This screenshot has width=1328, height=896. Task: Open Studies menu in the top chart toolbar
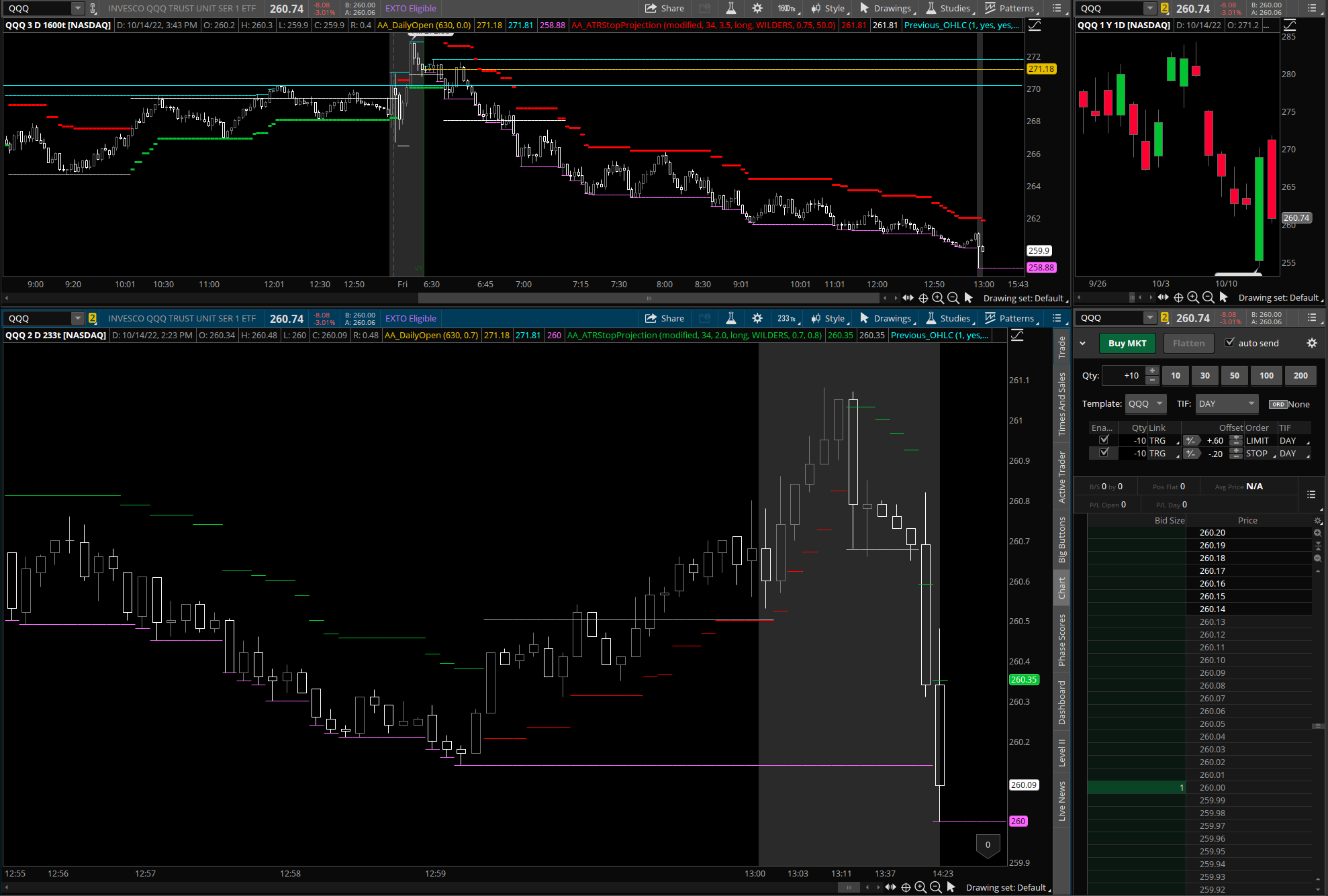pos(949,8)
